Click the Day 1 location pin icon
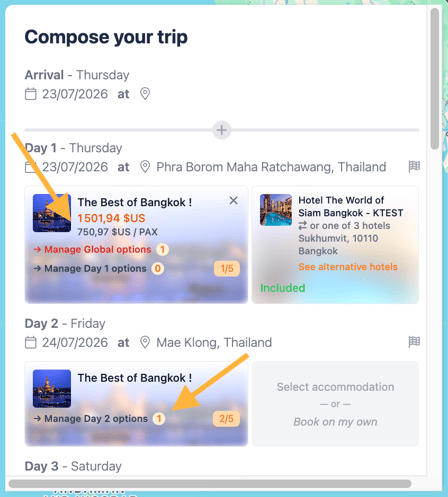This screenshot has width=448, height=497. (145, 167)
